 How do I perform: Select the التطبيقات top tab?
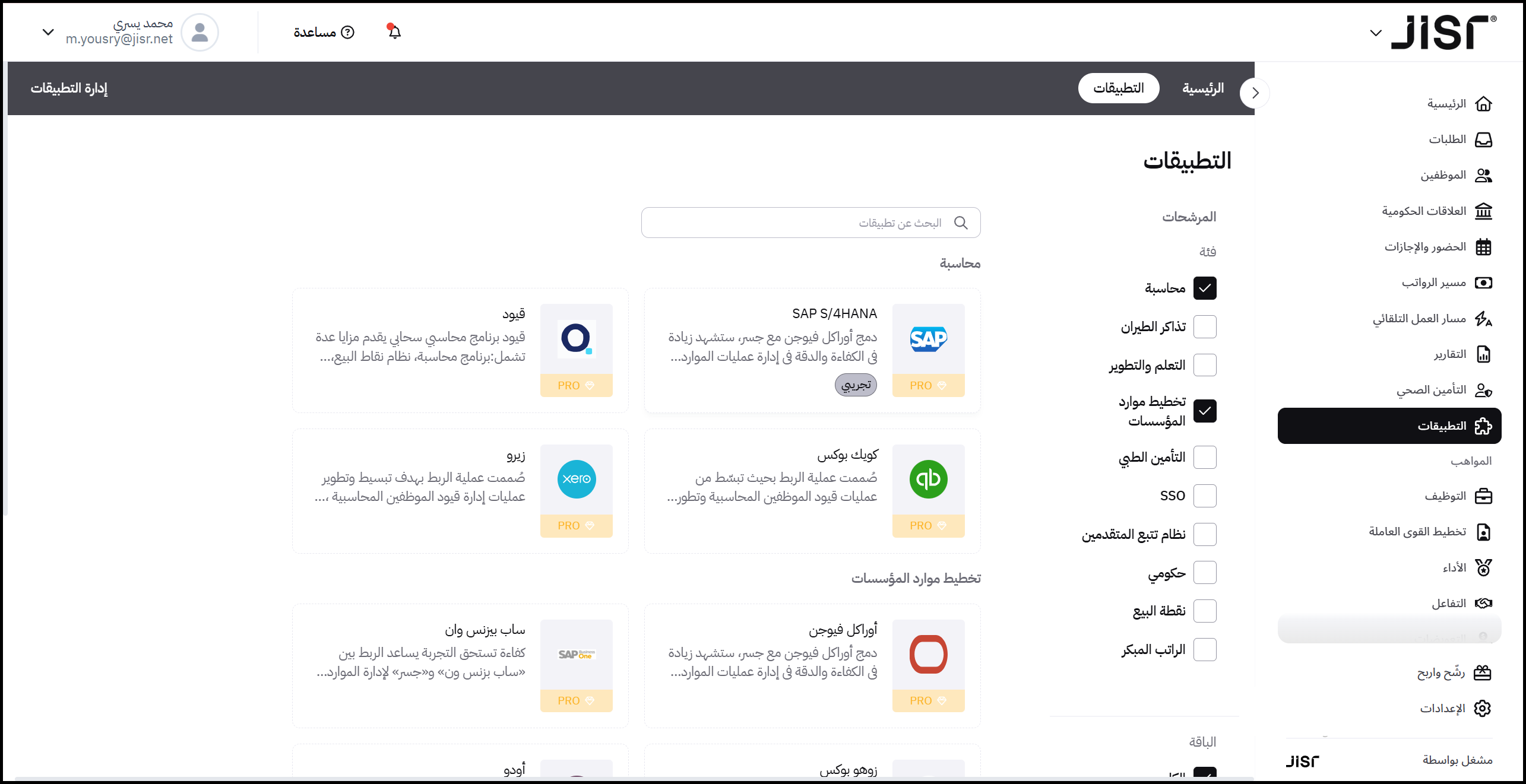point(1119,88)
